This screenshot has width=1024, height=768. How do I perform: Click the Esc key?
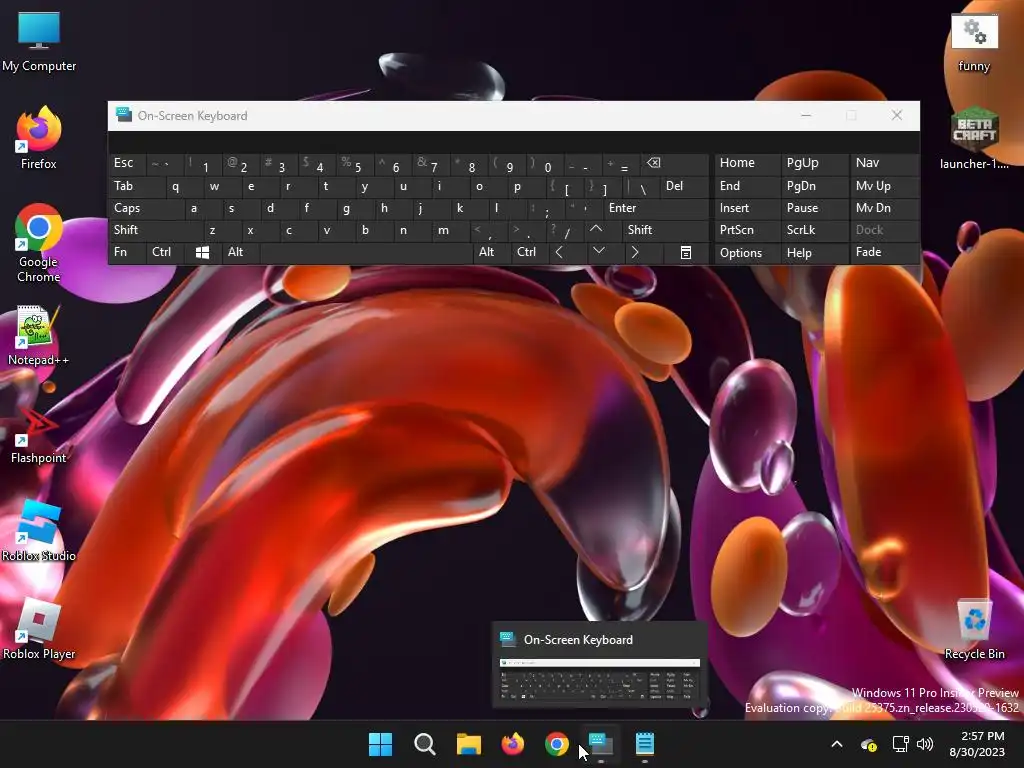click(127, 163)
